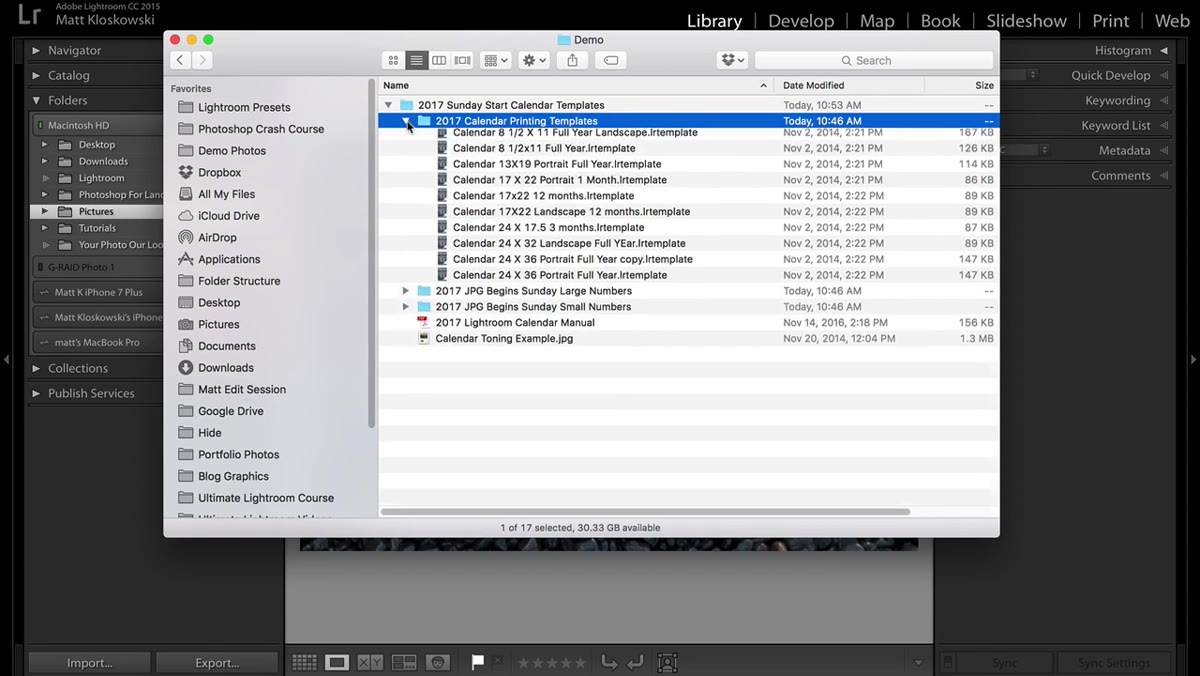Expand the 2017 JPG Begins Sunday Large Numbers folder
The height and width of the screenshot is (676, 1200).
coord(406,291)
